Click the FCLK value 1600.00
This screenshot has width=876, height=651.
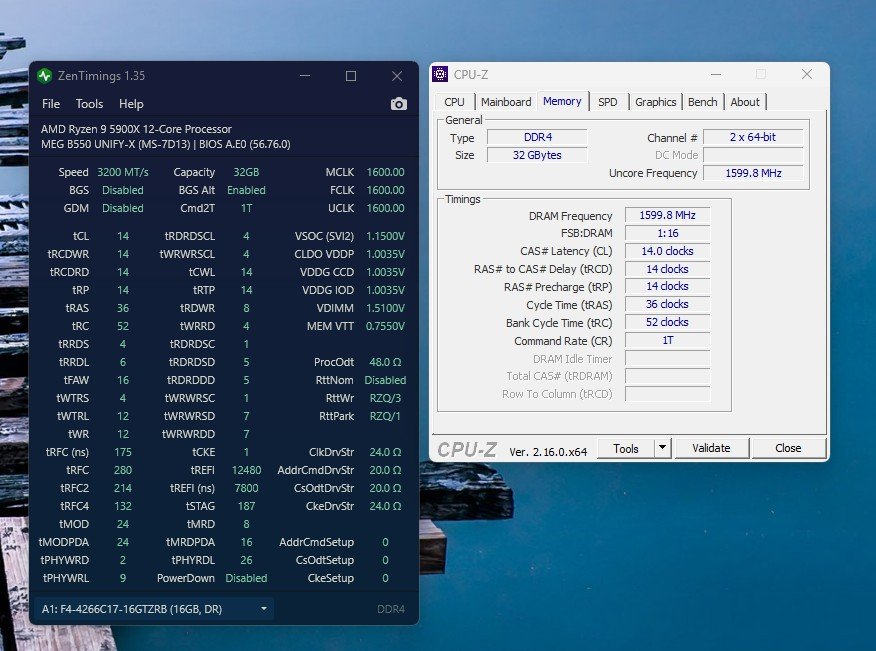point(385,190)
